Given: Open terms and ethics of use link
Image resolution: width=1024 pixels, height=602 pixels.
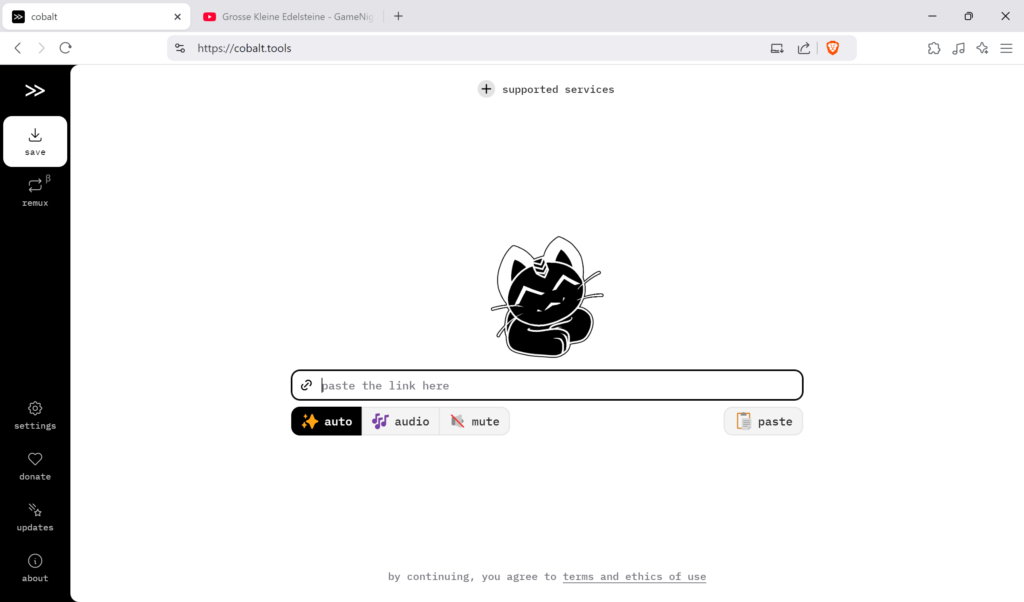Looking at the screenshot, I should 634,577.
